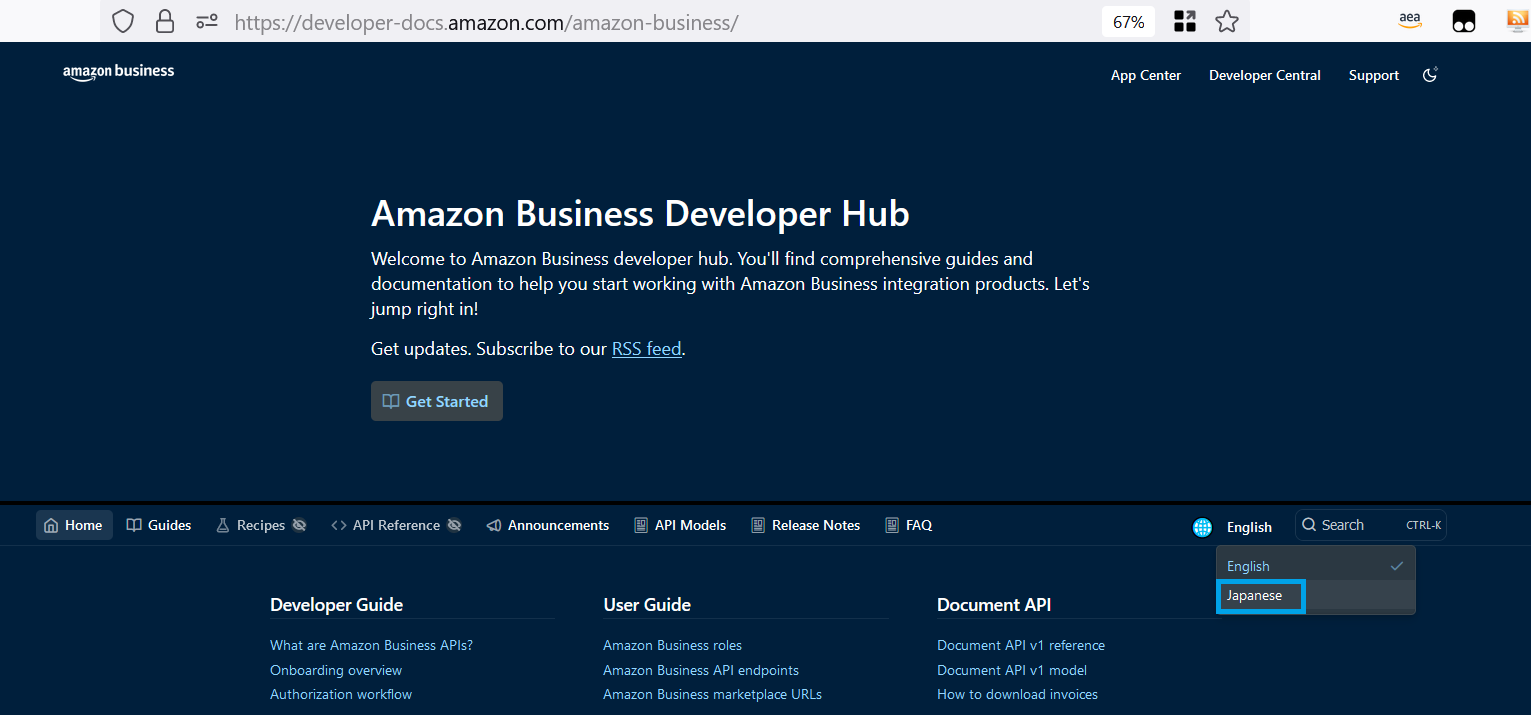Open Support link in header
This screenshot has width=1531, height=717.
(1373, 75)
